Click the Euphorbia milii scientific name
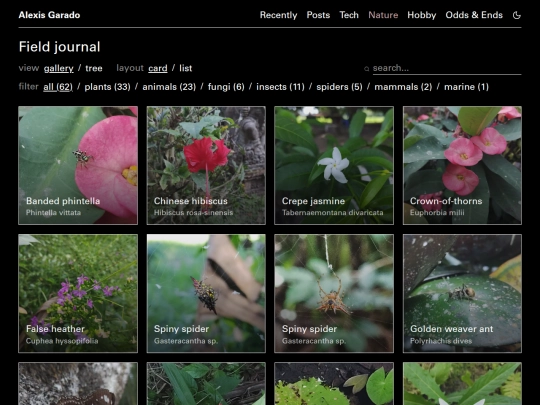Viewport: 540px width, 405px height. point(437,212)
